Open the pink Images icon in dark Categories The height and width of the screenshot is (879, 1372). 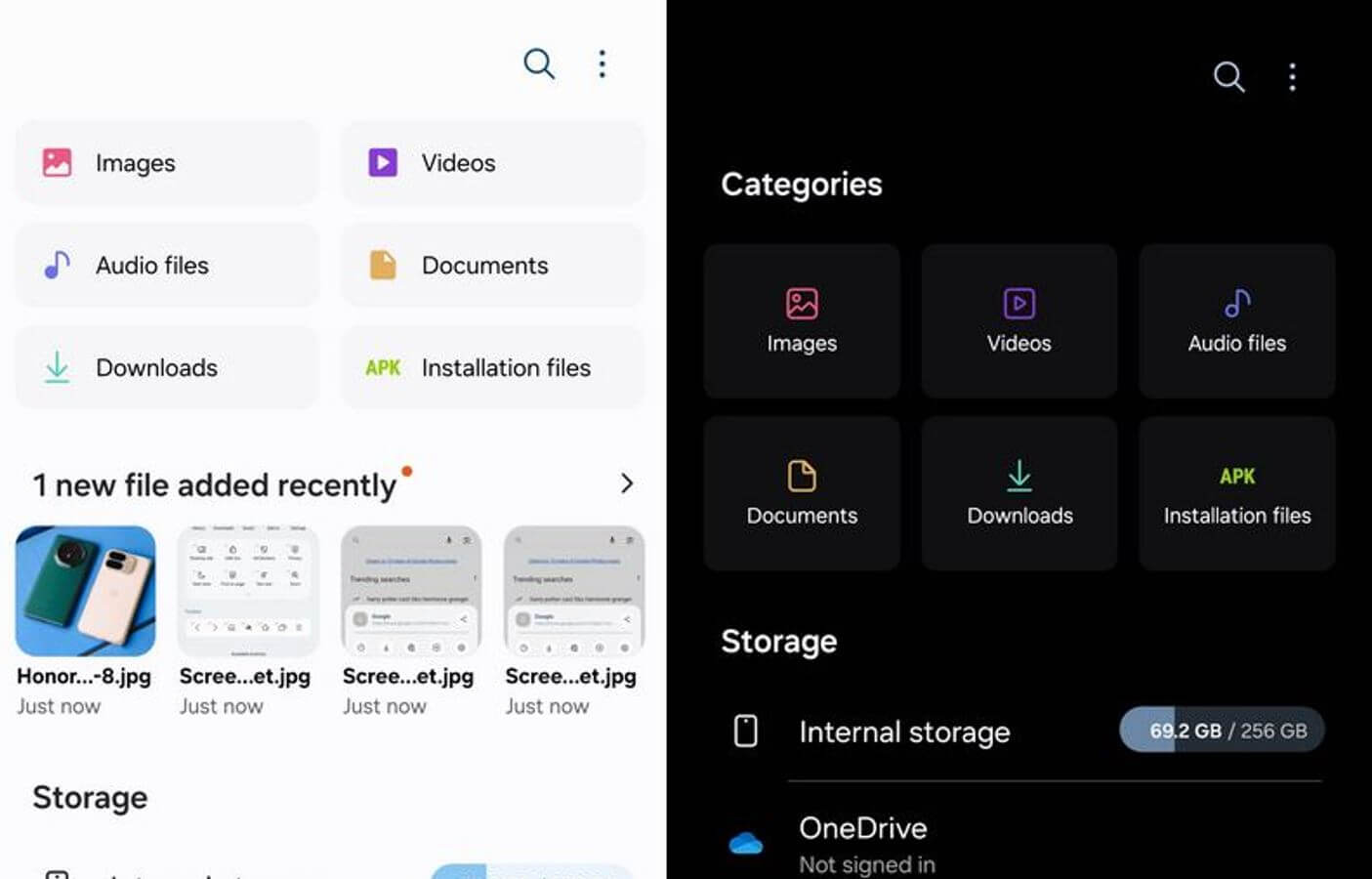(x=802, y=304)
